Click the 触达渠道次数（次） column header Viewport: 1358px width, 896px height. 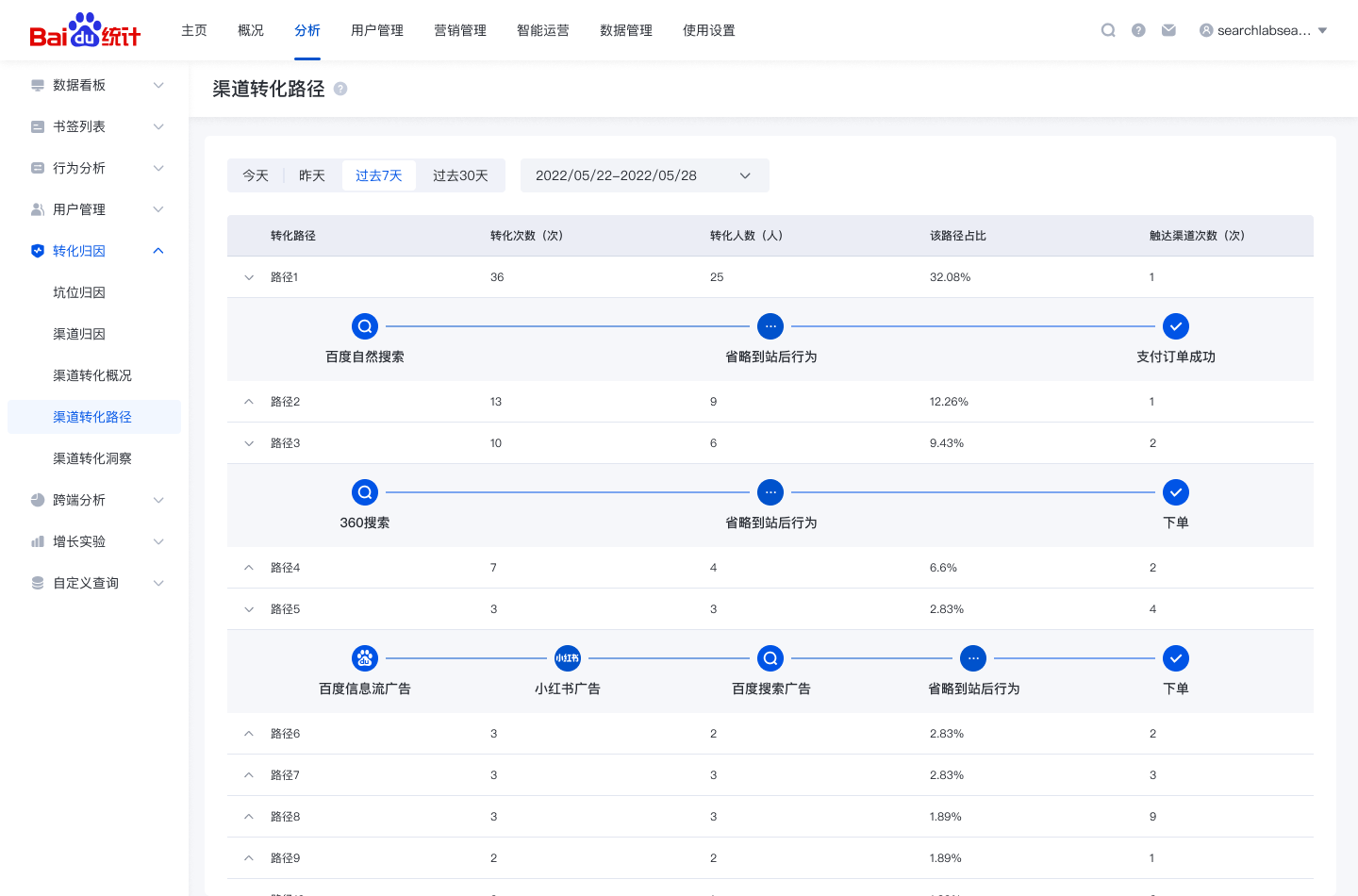(x=1197, y=236)
